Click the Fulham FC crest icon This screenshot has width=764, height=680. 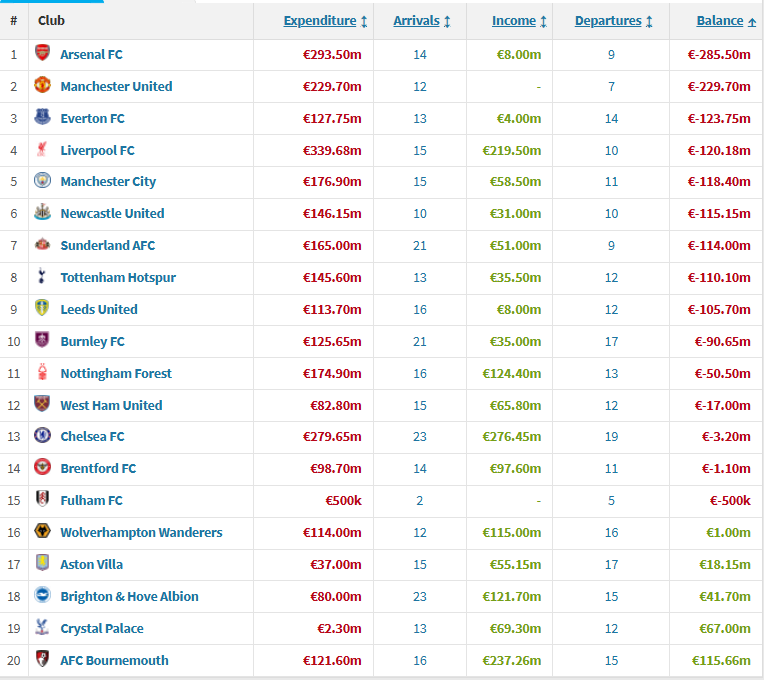click(x=42, y=499)
